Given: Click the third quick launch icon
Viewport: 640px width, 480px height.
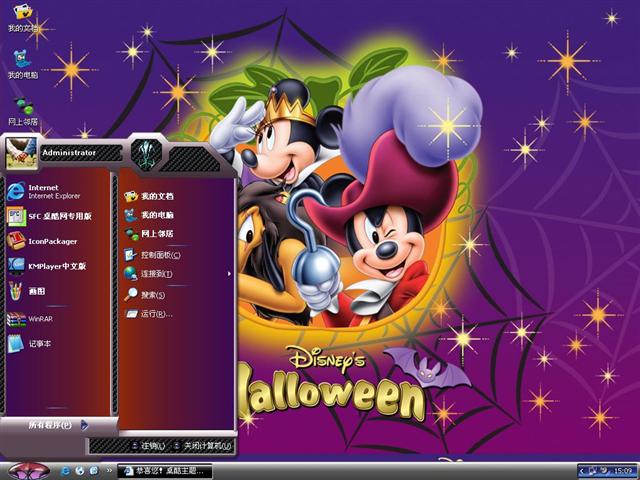Looking at the screenshot, I should point(94,471).
